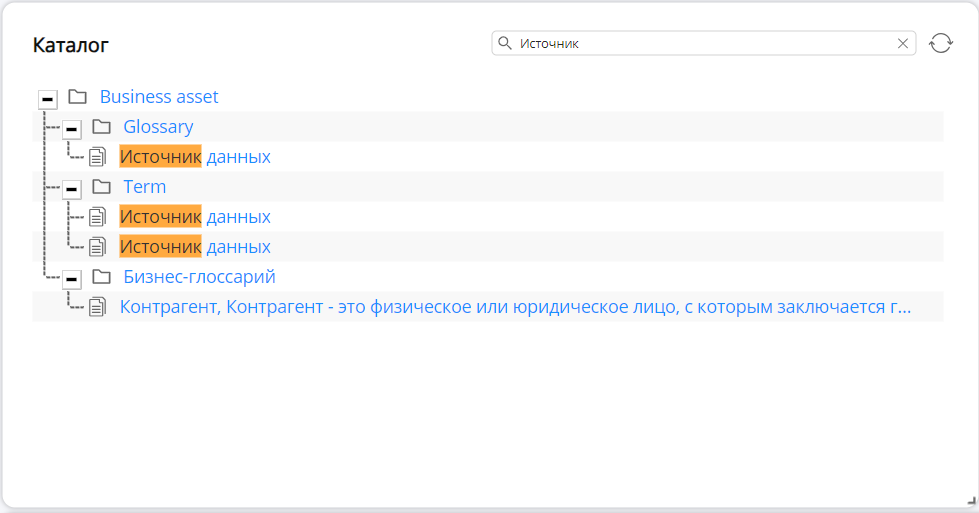979x513 pixels.
Task: Click into the catalog search input
Action: click(x=700, y=43)
